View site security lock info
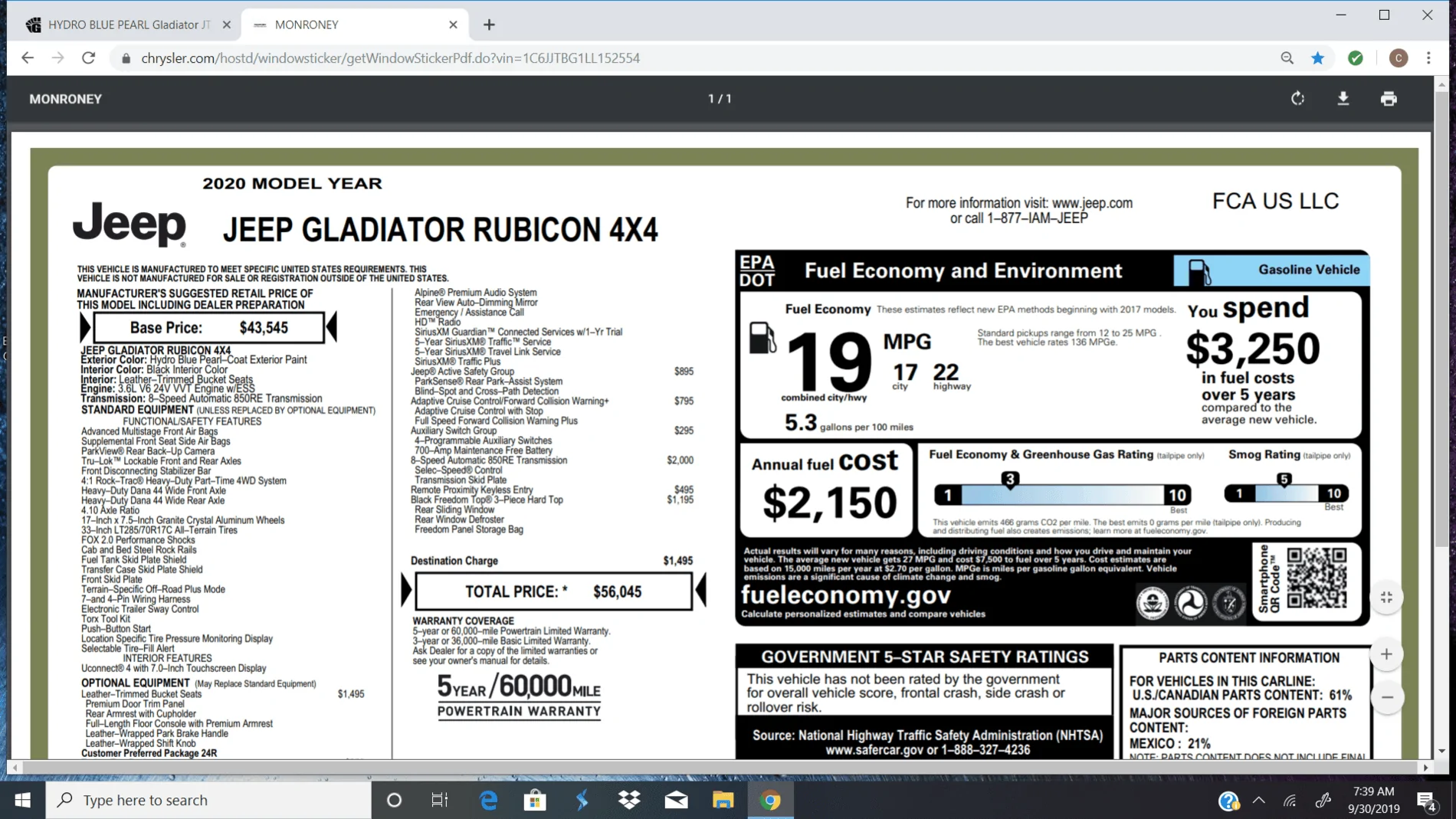Image resolution: width=1456 pixels, height=819 pixels. click(x=126, y=58)
